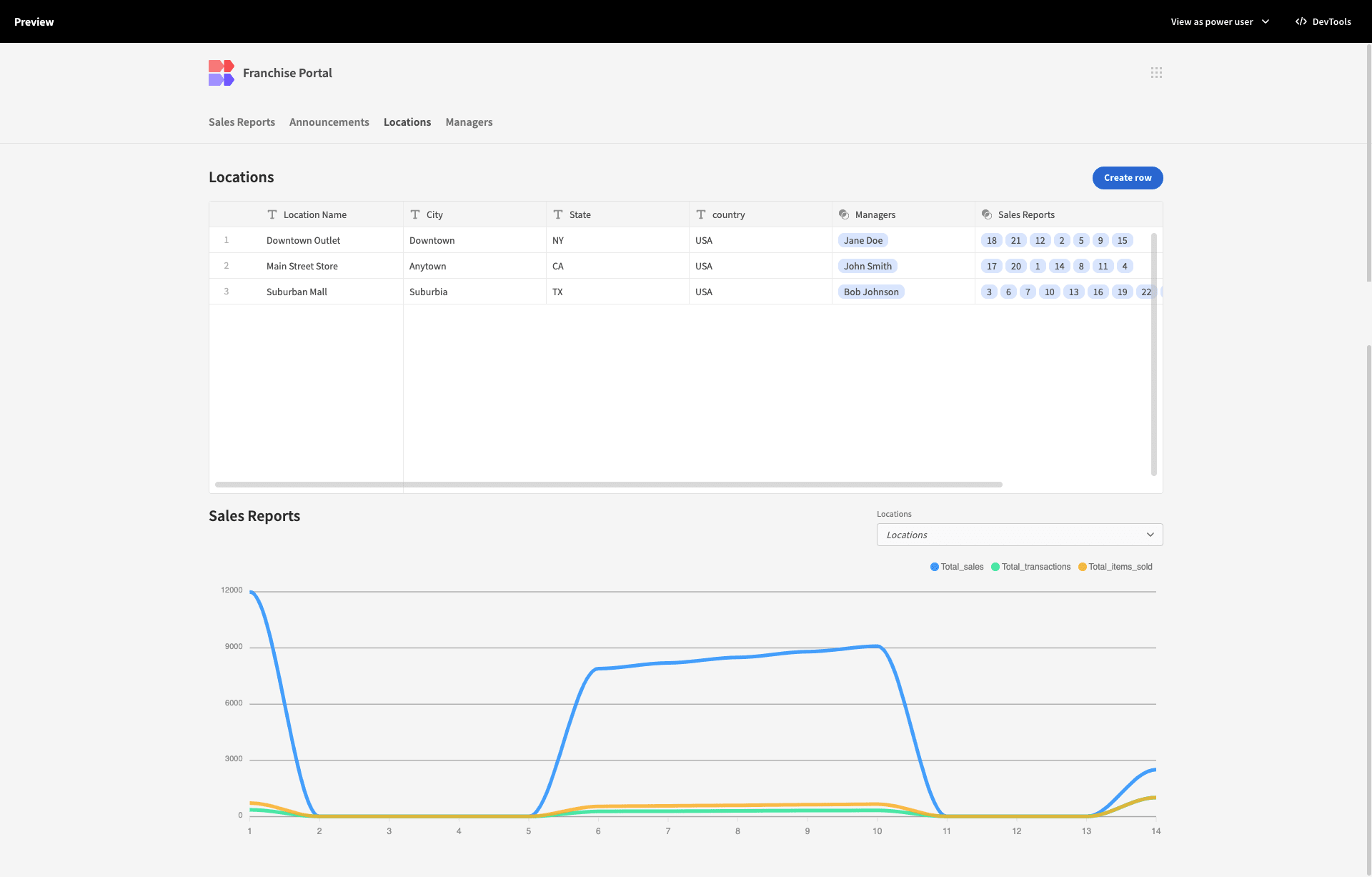This screenshot has height=877, width=1372.
Task: Click the country column text-type icon
Action: 701,214
